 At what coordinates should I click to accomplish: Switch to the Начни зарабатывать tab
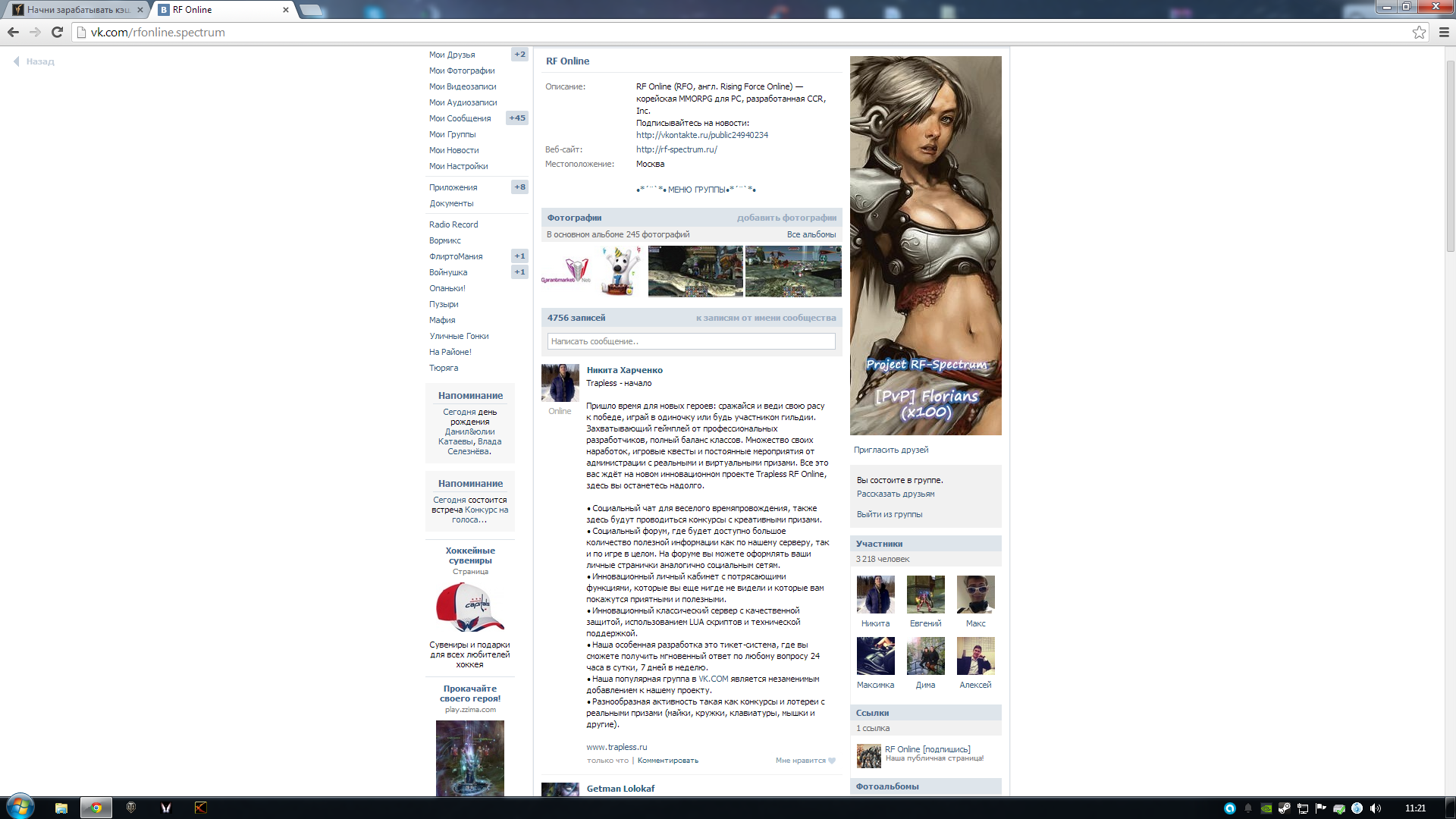point(78,10)
